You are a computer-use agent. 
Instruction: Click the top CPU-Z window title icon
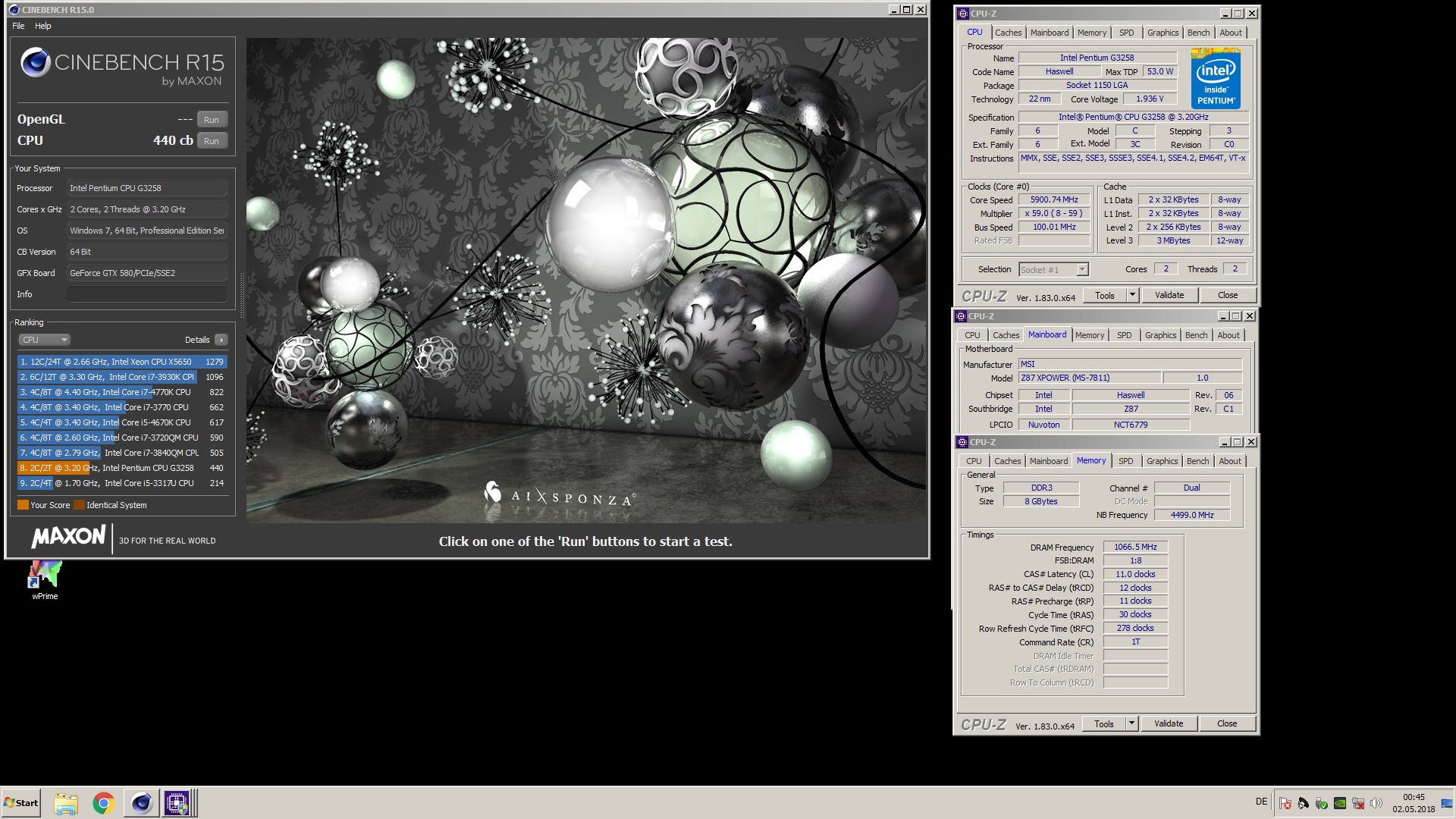[962, 14]
